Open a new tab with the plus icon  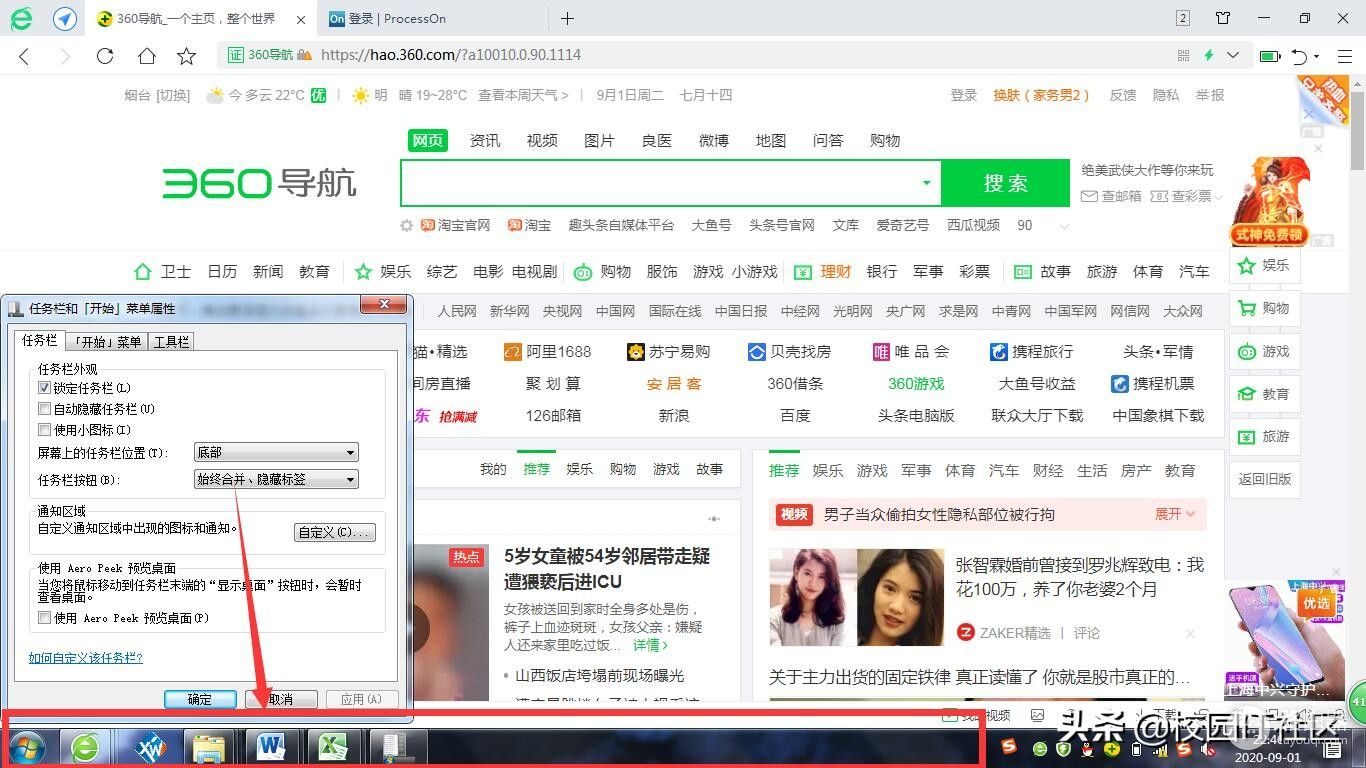point(567,18)
